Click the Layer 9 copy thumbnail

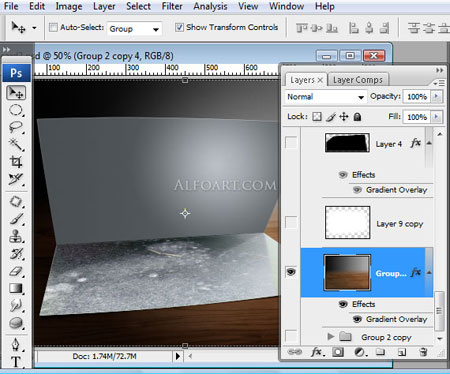tap(347, 222)
